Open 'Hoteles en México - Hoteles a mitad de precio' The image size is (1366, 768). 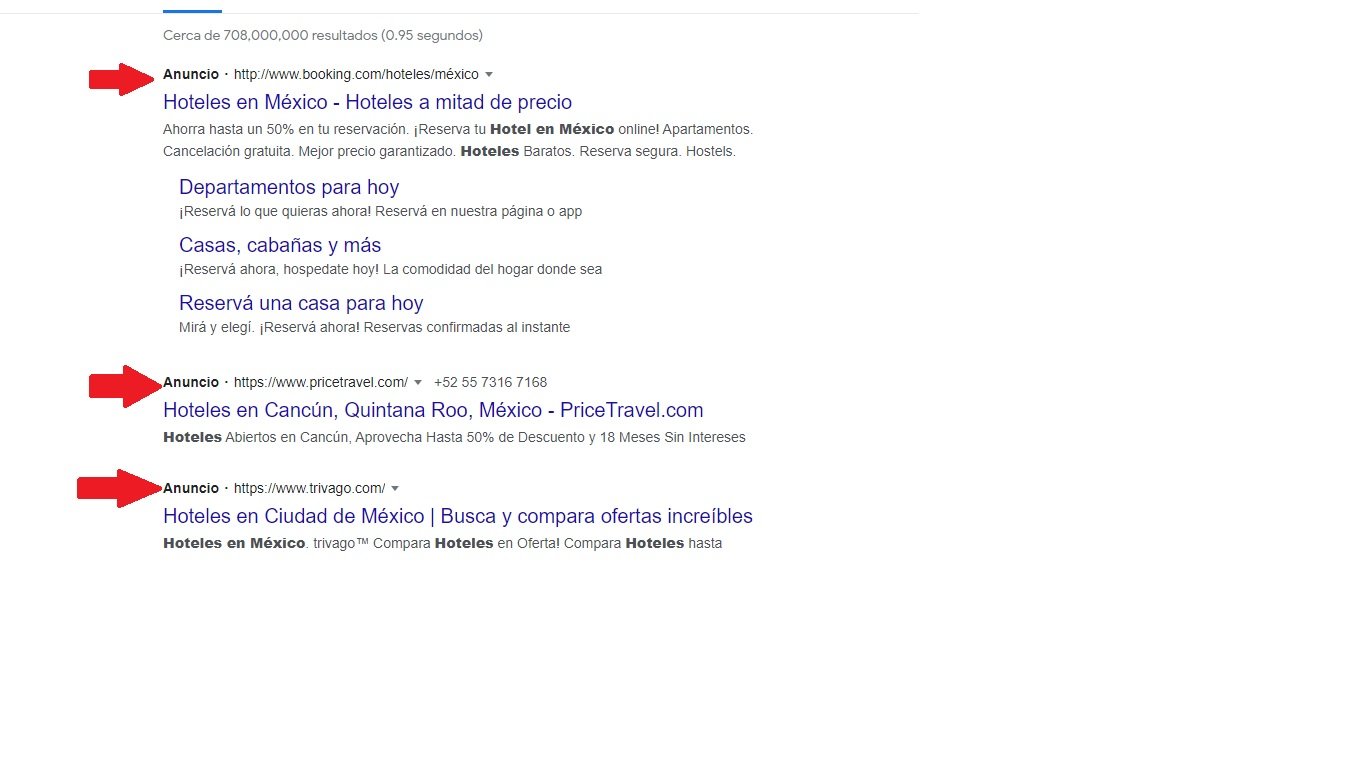tap(367, 102)
